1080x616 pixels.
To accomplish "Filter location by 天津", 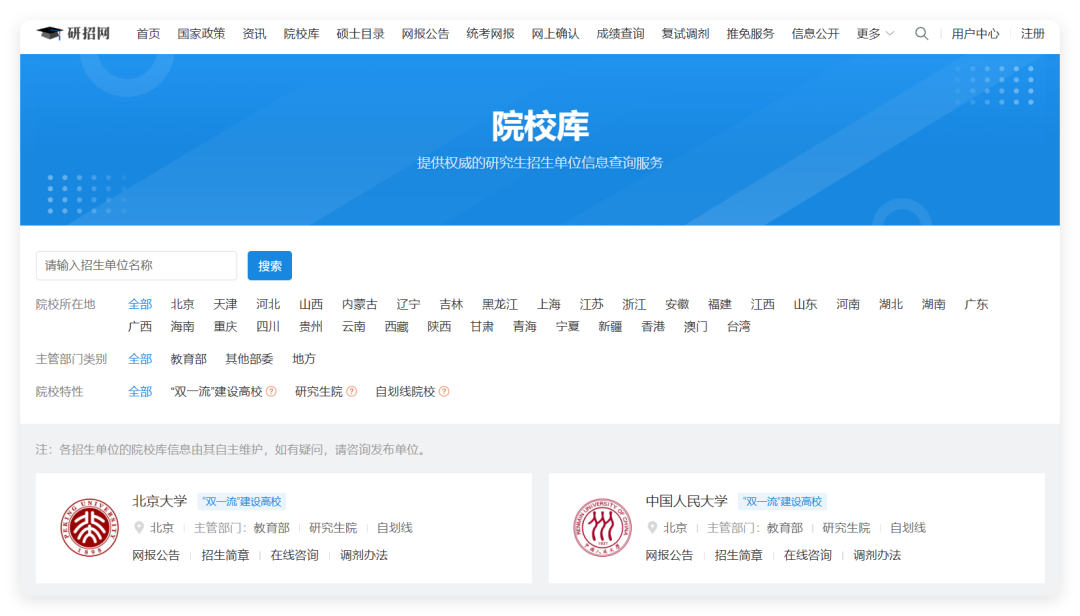I will click(225, 304).
